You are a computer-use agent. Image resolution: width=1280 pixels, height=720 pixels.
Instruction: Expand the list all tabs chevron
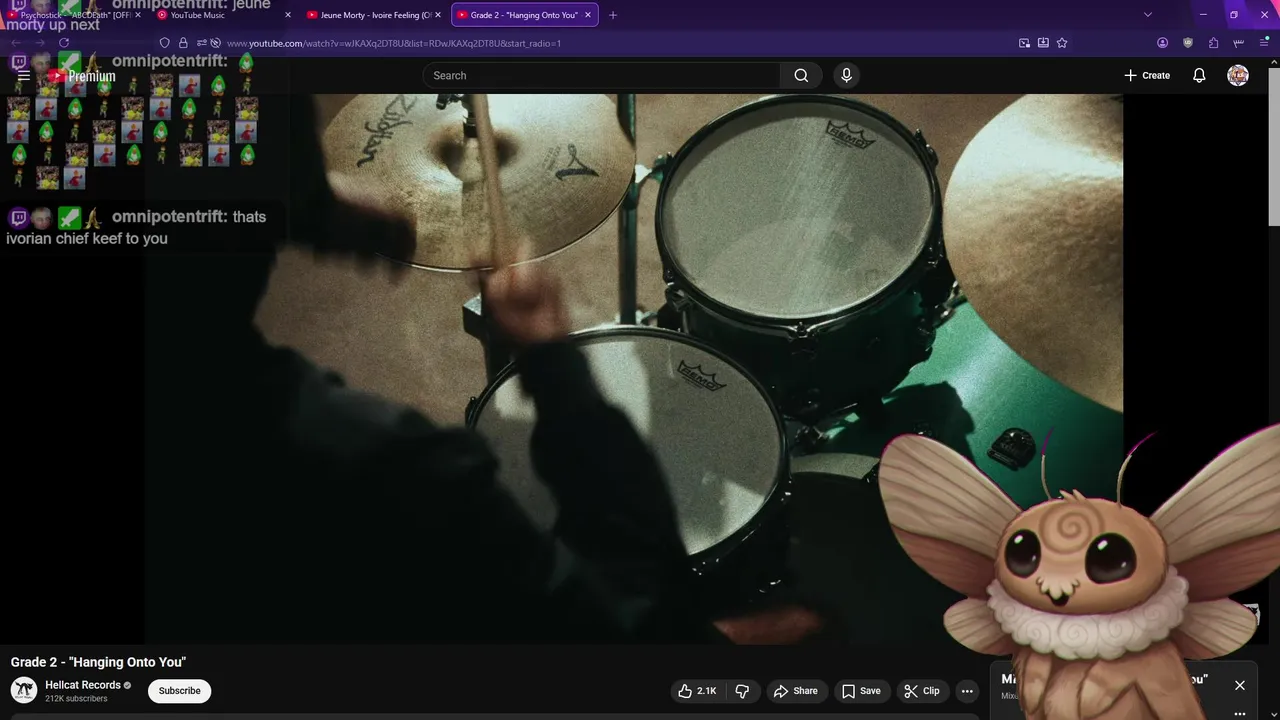pos(1148,15)
